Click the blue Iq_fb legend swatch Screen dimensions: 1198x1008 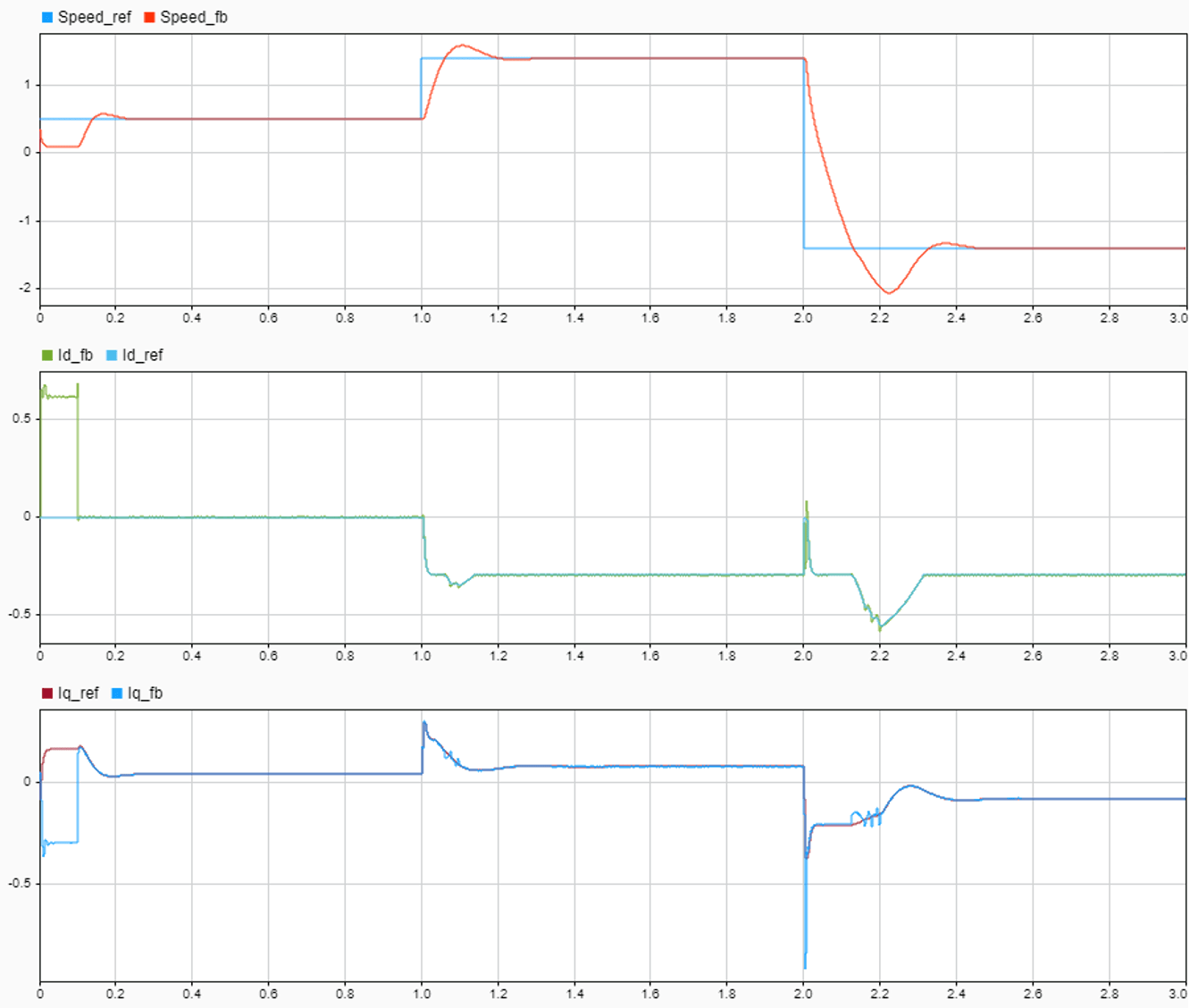click(117, 693)
